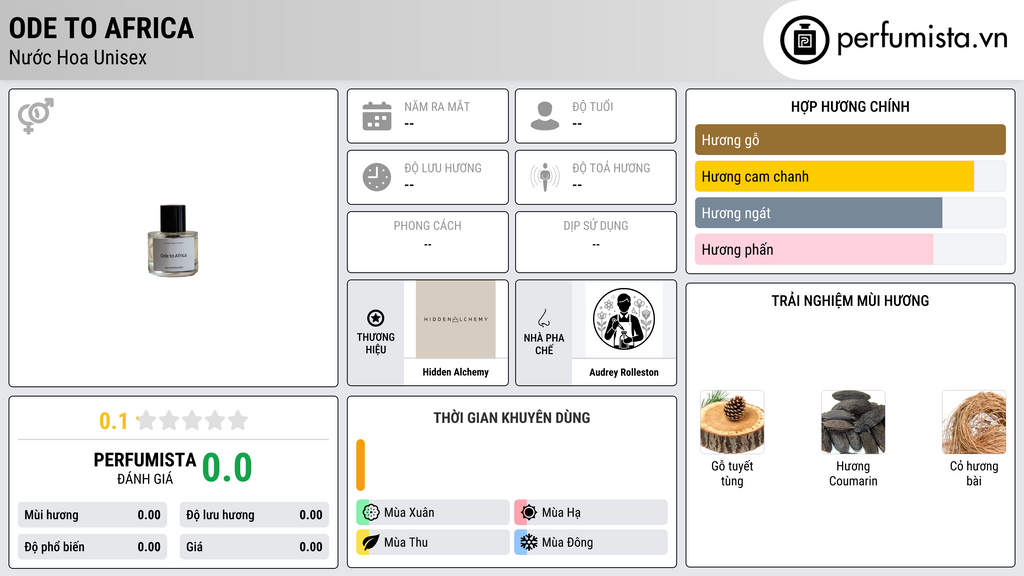Click the perfumista.vn bottle logo icon
The image size is (1024, 576).
[x=804, y=40]
